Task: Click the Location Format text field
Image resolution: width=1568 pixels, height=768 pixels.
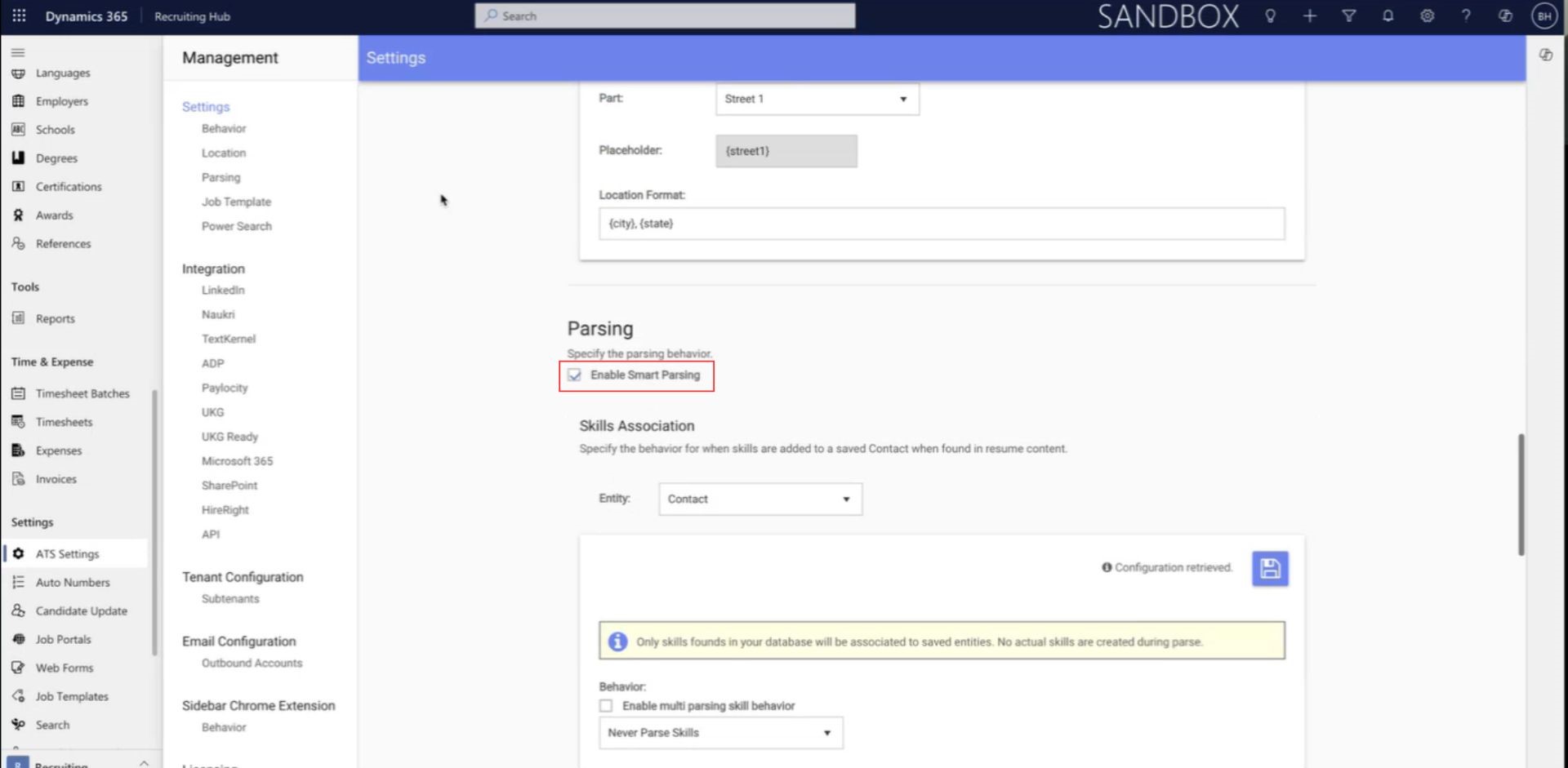Action: point(942,224)
